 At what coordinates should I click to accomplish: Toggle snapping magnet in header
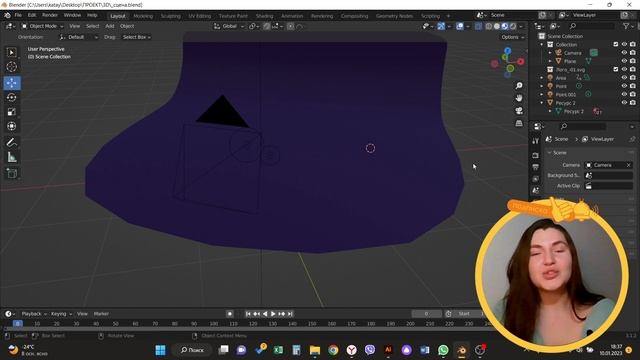[267, 26]
